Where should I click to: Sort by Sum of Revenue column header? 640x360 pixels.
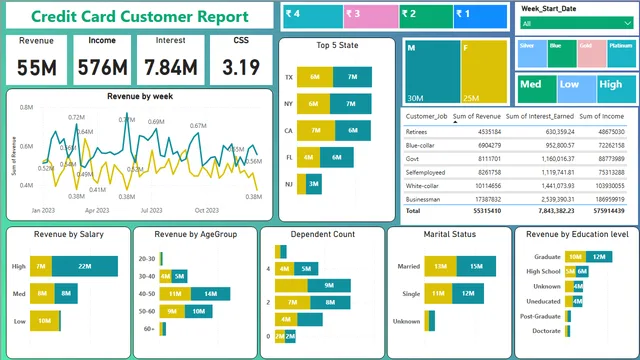476,116
